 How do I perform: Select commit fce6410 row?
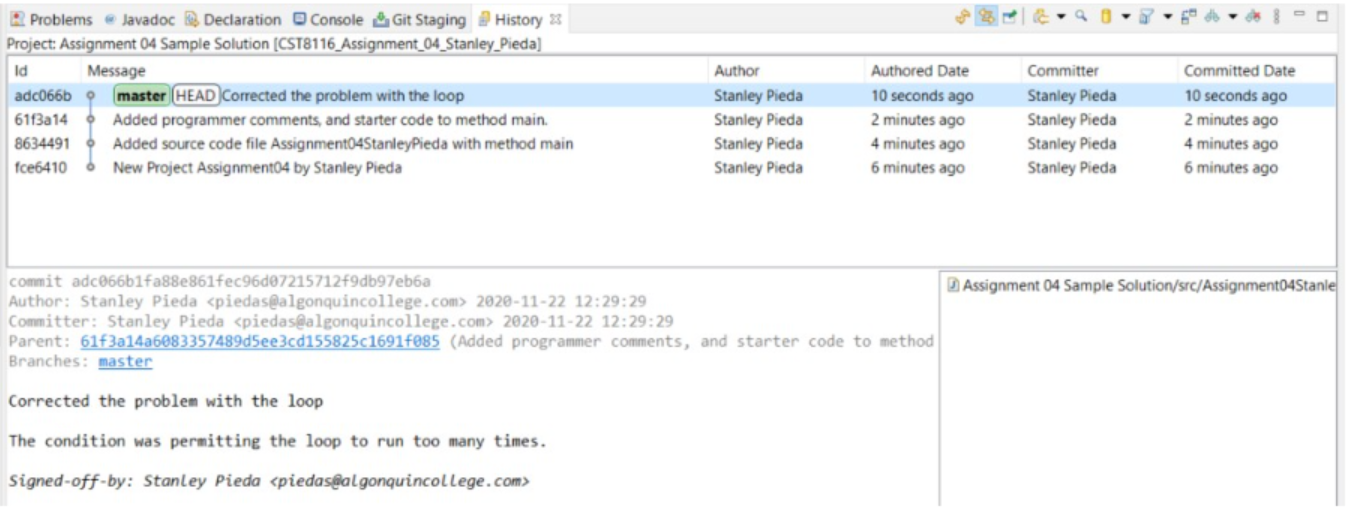[671, 168]
